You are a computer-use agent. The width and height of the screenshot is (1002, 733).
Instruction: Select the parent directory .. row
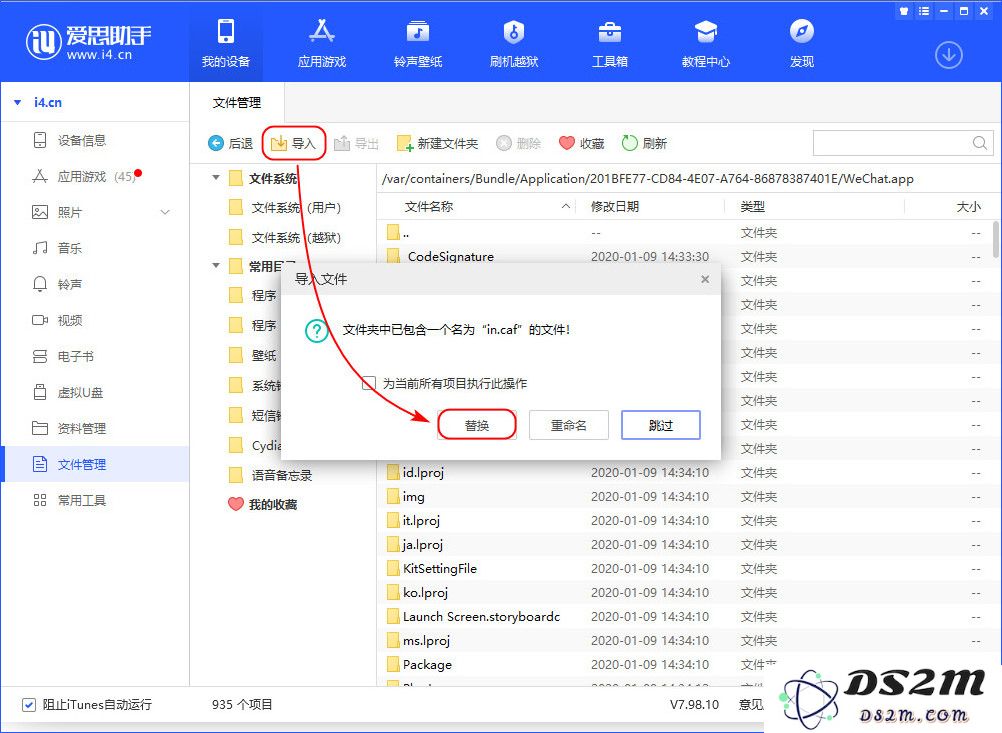pos(684,233)
